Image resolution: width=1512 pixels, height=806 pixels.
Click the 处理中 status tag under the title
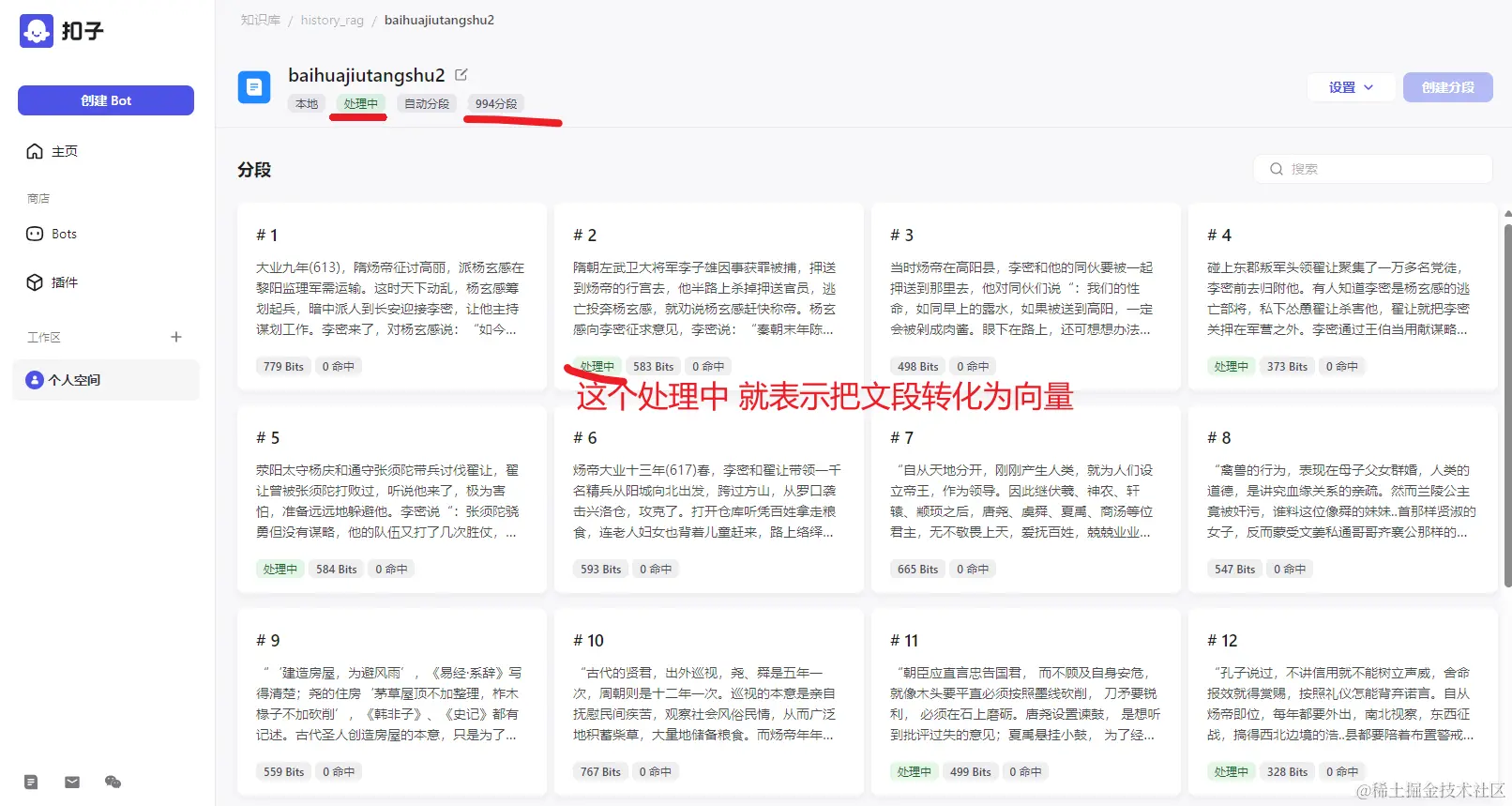361,104
